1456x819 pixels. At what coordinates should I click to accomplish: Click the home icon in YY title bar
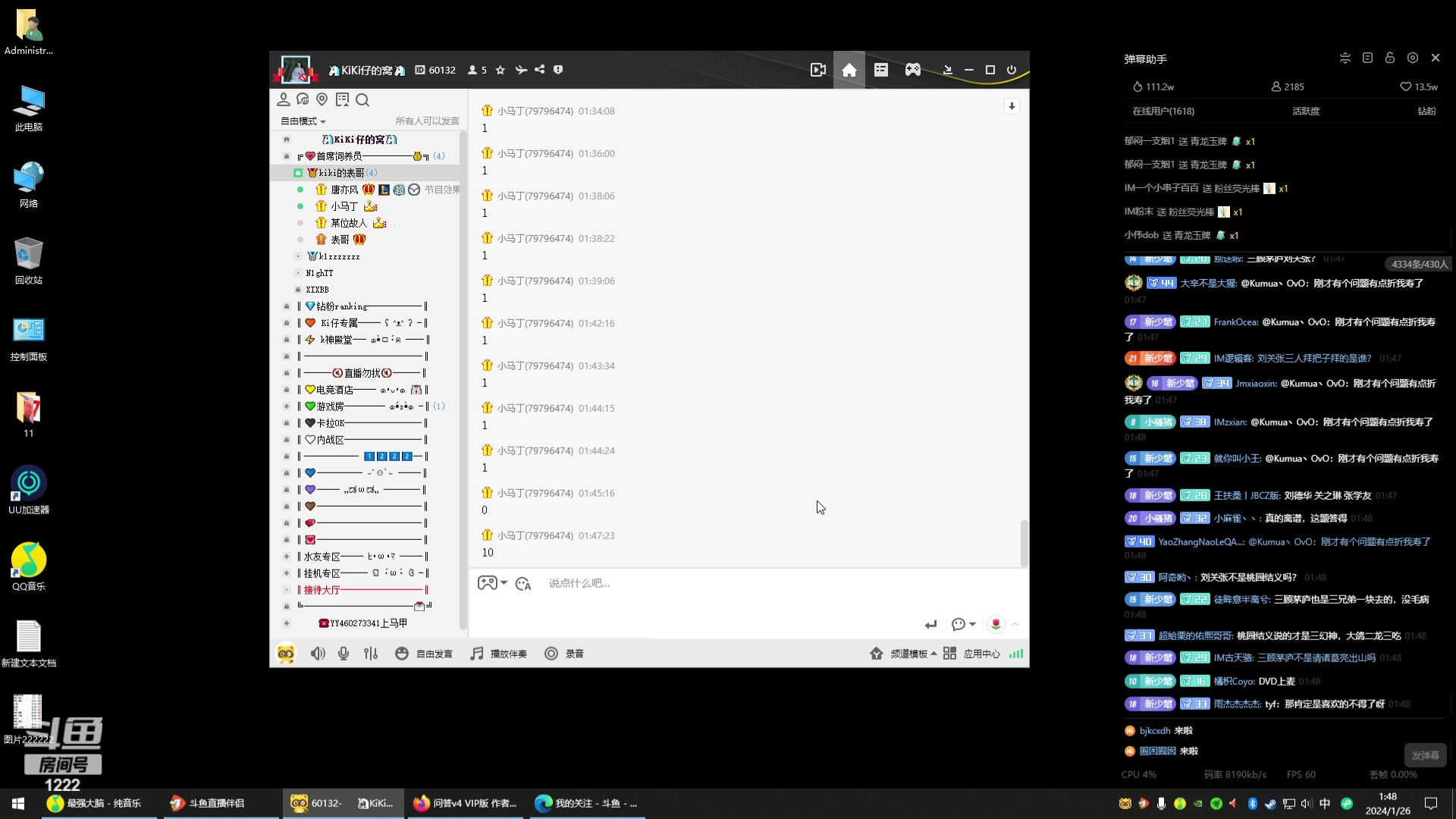tap(849, 70)
